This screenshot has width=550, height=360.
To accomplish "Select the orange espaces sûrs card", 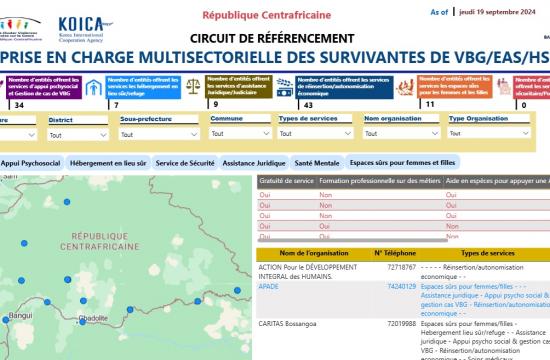I will tap(455, 86).
